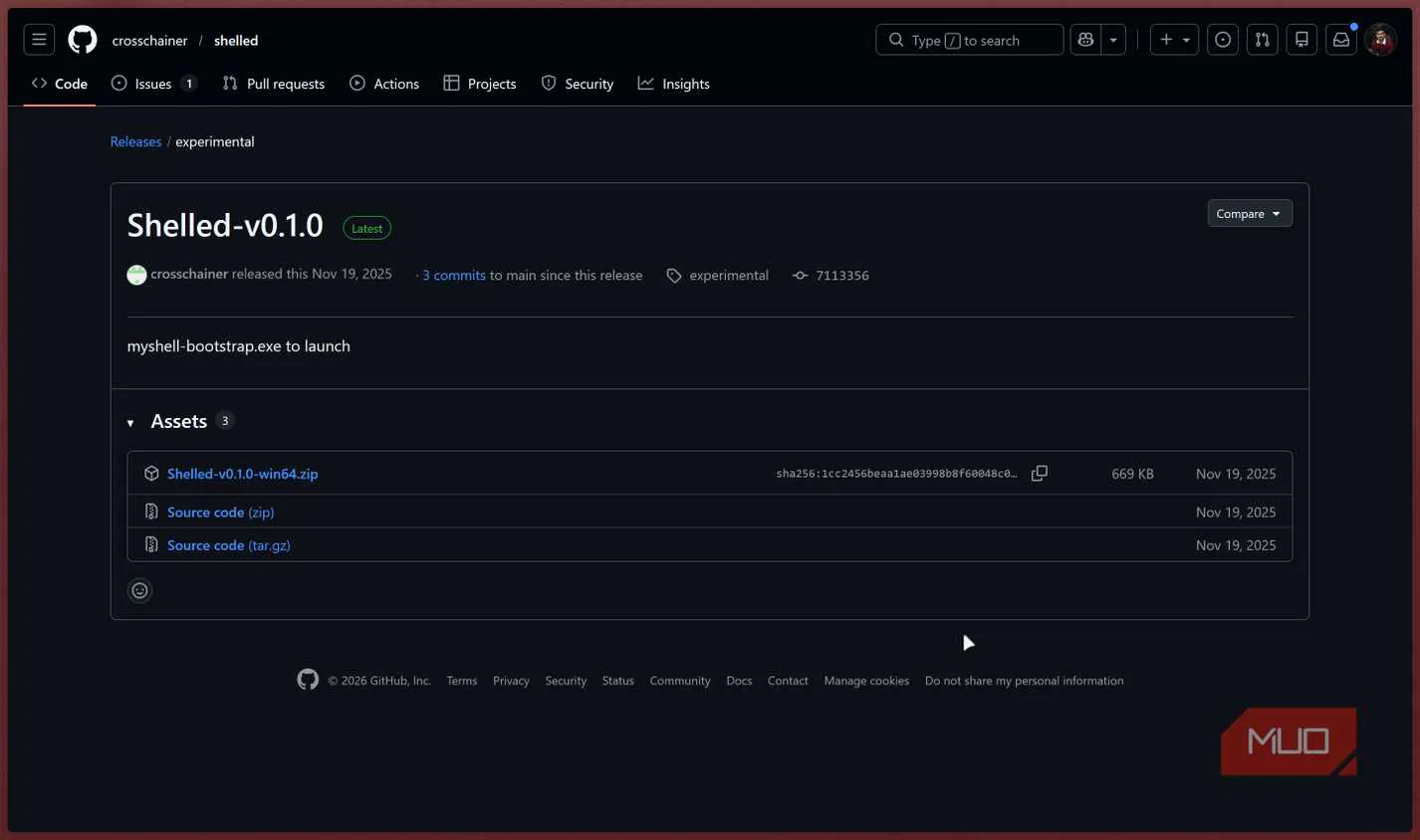Go back to the Releases list
The height and width of the screenshot is (840, 1420).
[135, 141]
